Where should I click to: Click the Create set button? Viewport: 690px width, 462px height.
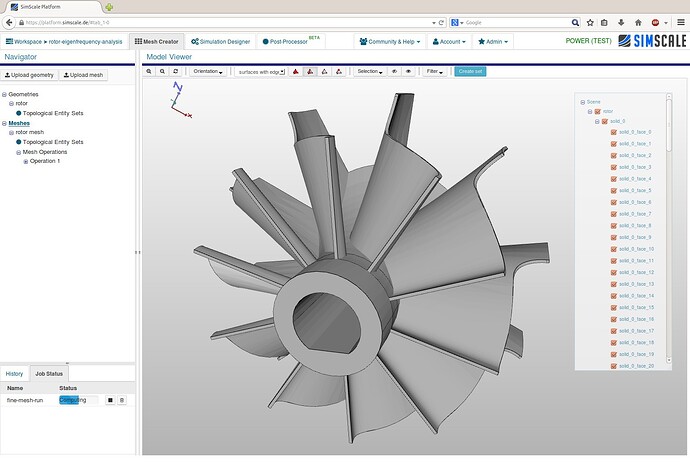469,72
